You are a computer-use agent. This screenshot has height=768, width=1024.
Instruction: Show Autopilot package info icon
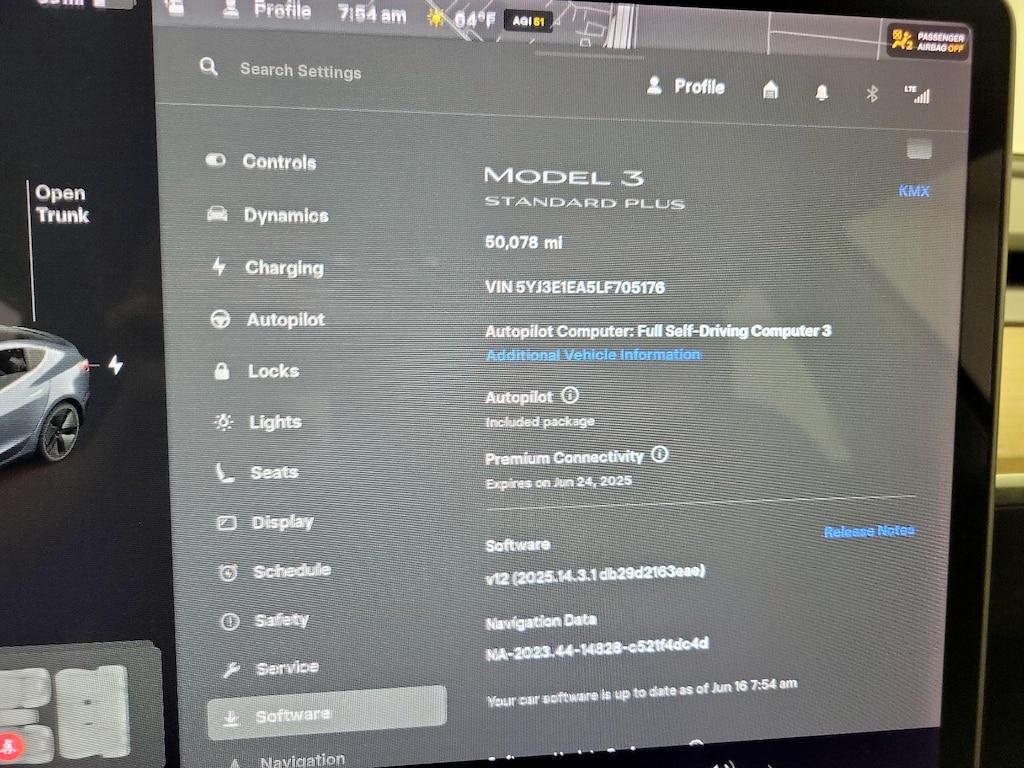click(569, 395)
